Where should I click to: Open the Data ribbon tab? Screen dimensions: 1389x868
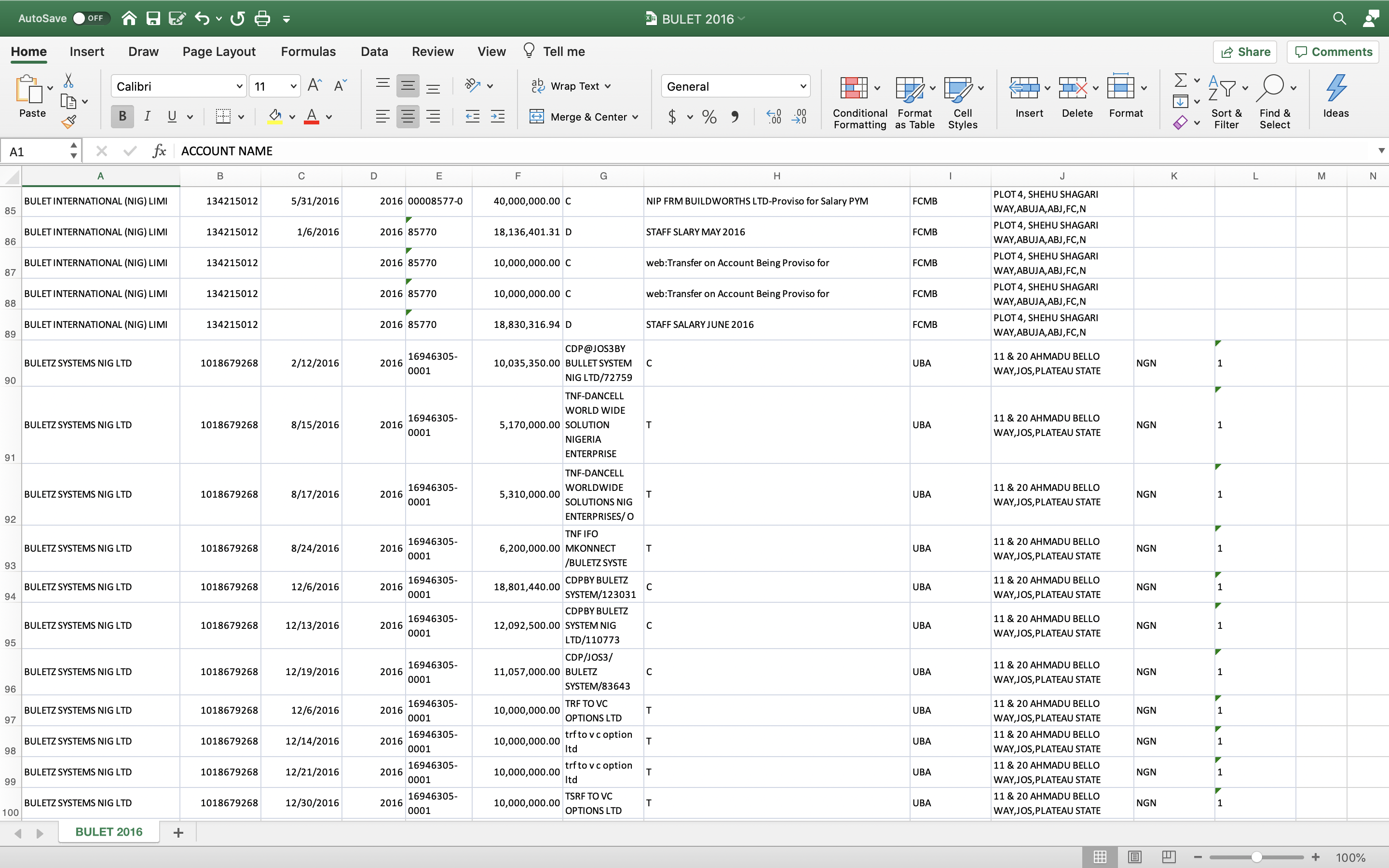(374, 52)
